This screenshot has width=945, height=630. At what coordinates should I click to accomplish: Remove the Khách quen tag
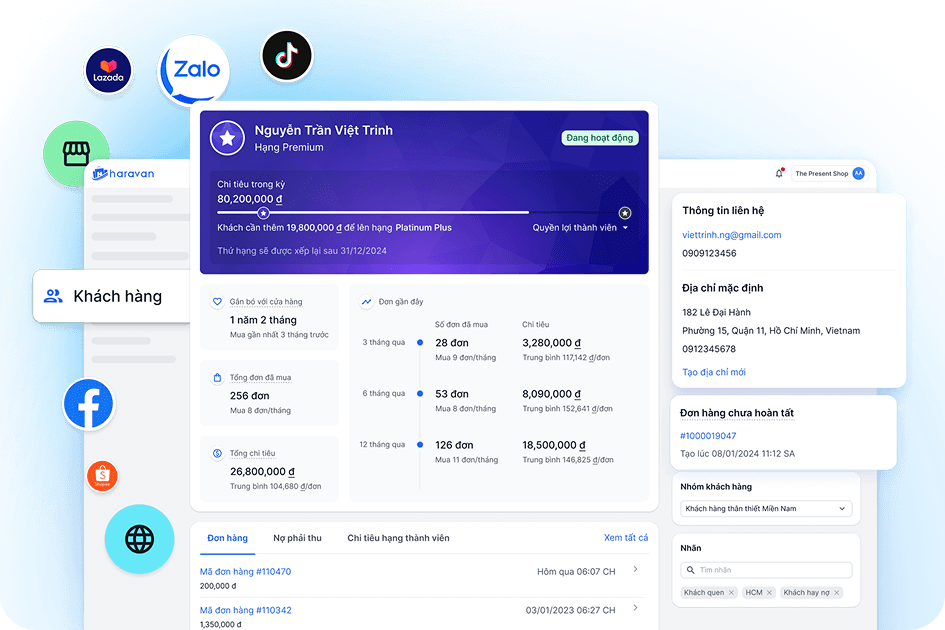pos(731,593)
